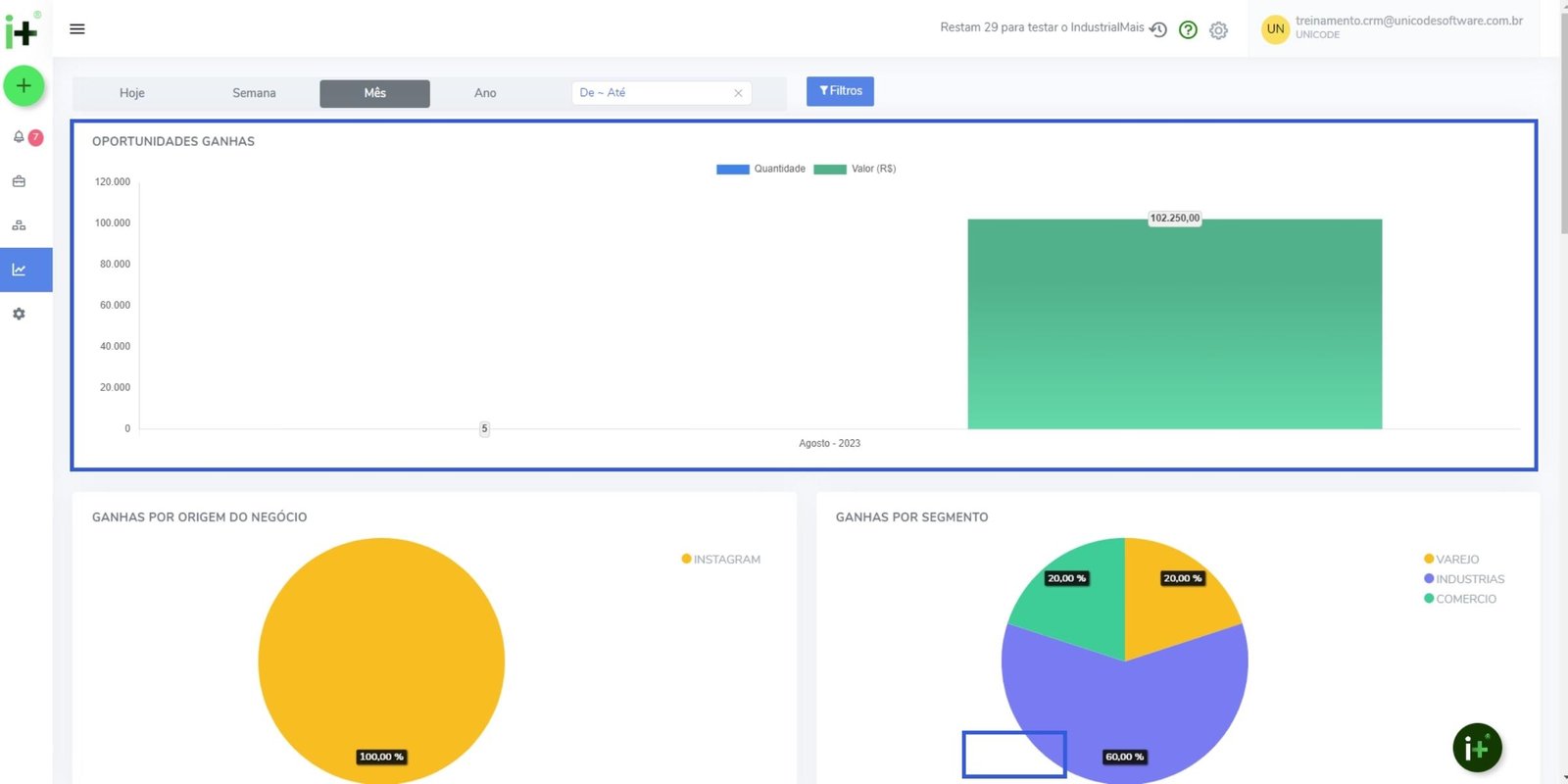Toggle INDUSTRIAS in segment legend
Screen dimensions: 1568x784
point(1464,579)
